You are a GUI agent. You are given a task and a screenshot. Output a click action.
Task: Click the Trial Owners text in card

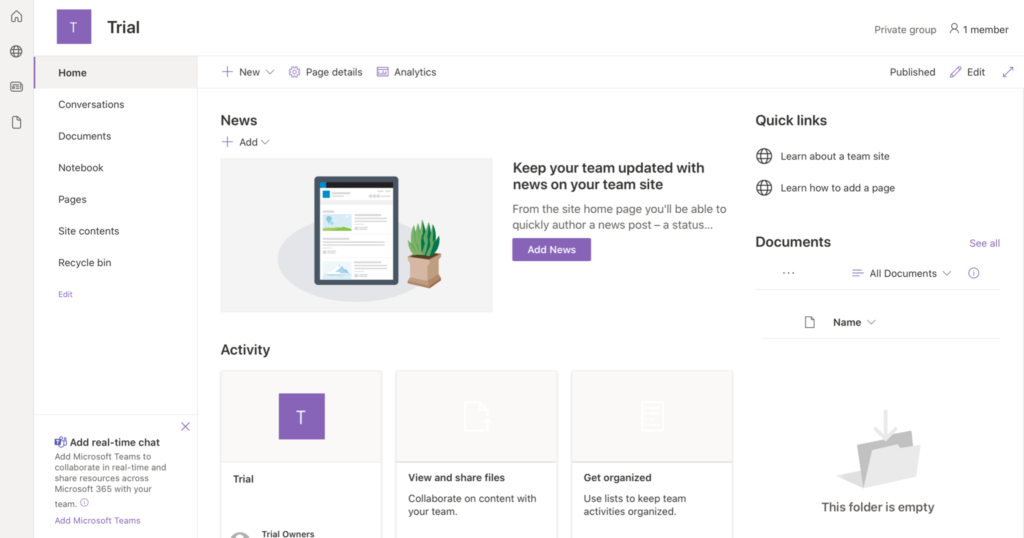(288, 533)
